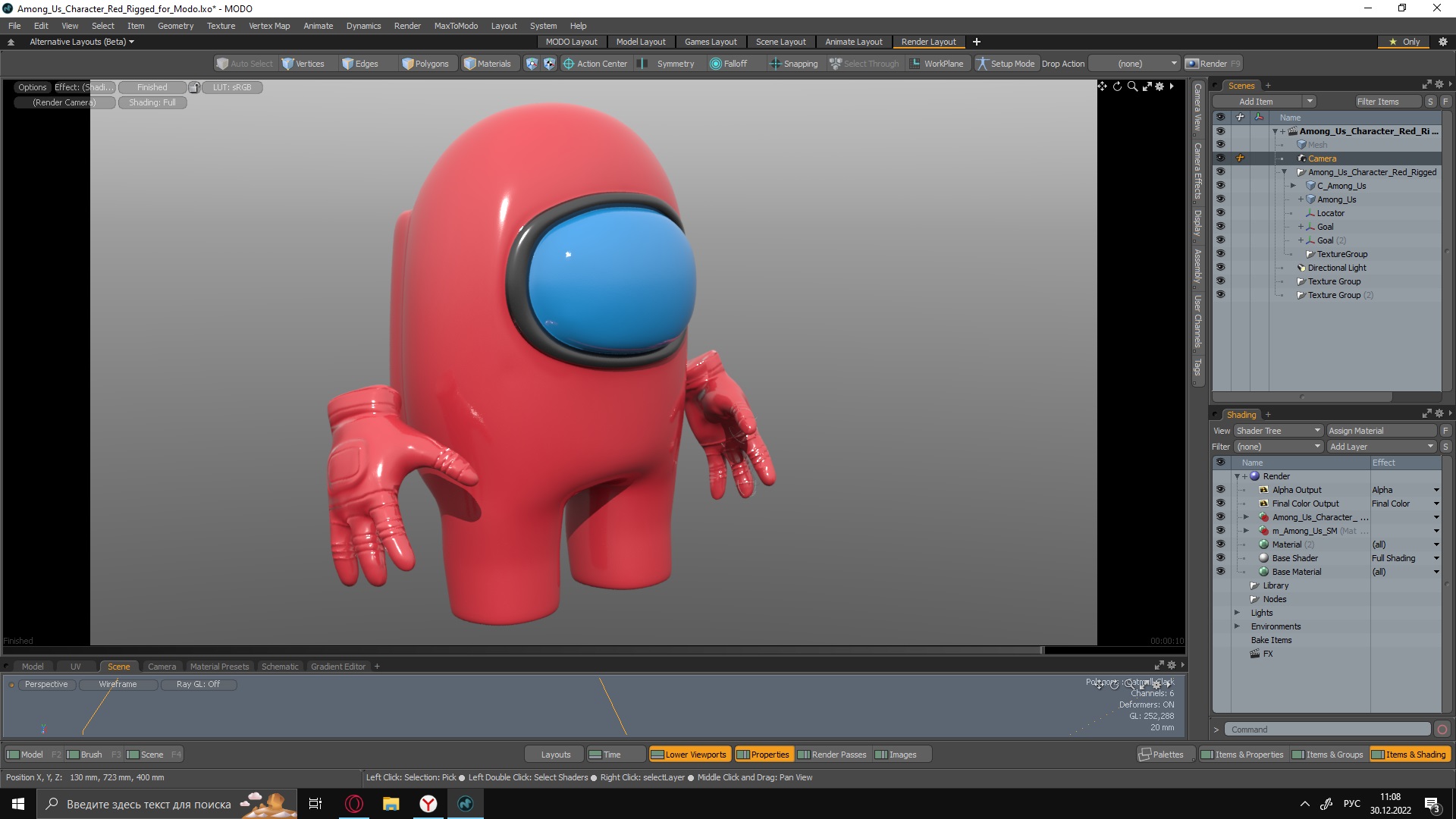Switch to the Animate Layout tab
Screen dimensions: 1456x819
853,42
